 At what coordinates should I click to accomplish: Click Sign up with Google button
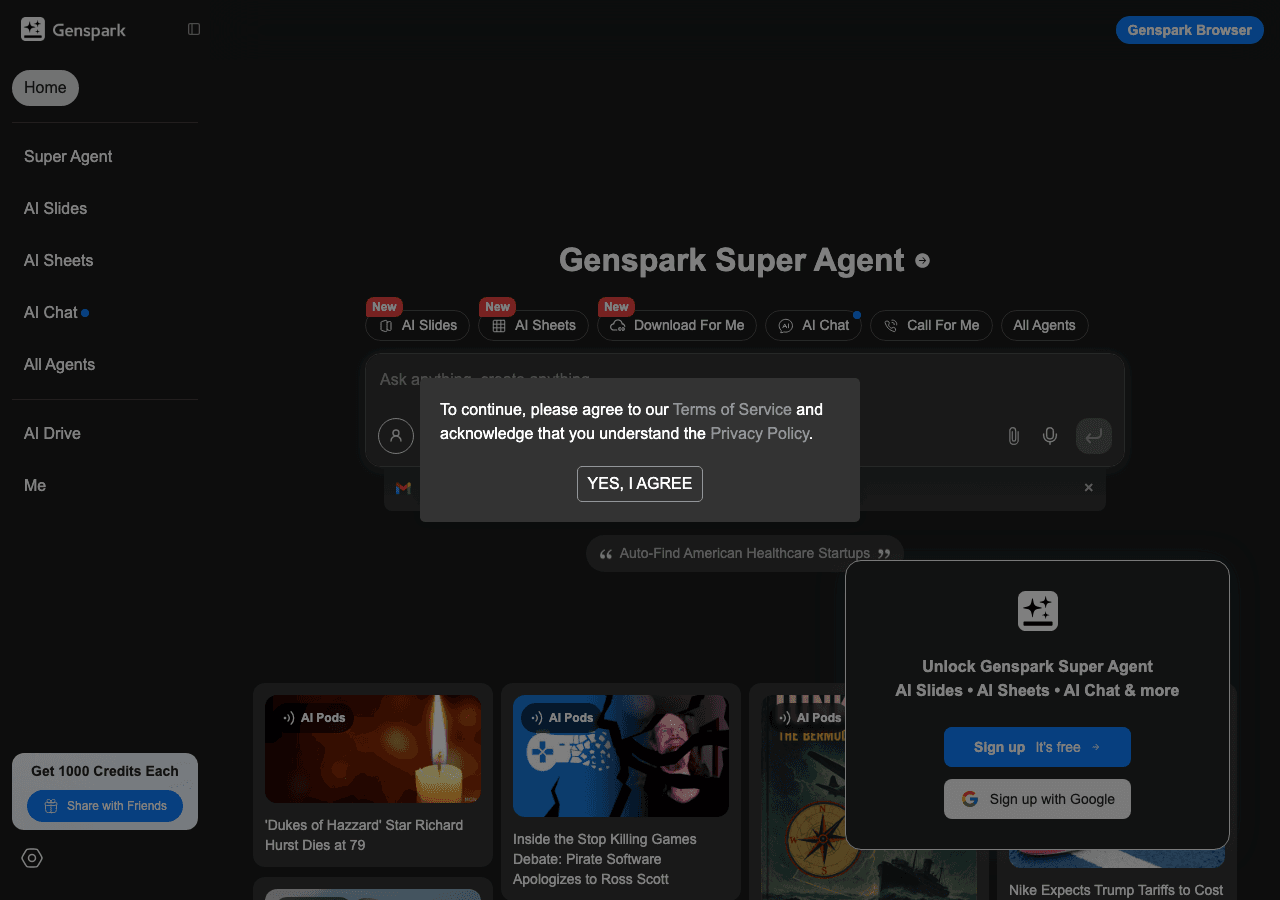[x=1037, y=799]
